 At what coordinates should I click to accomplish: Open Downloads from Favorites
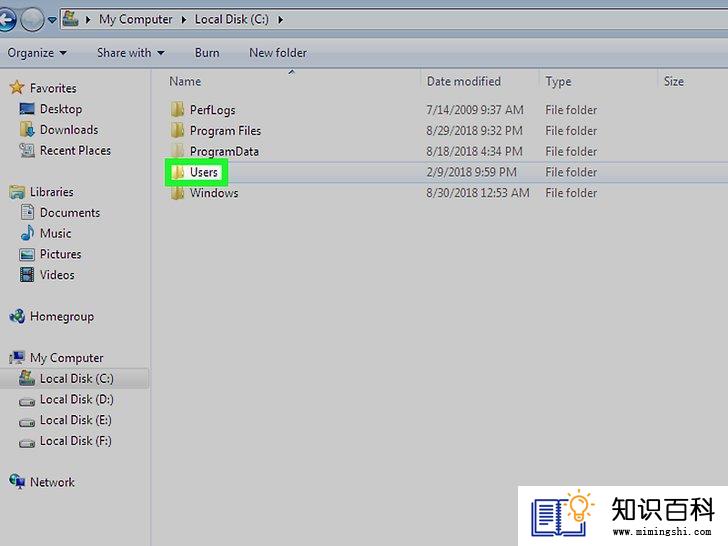69,130
